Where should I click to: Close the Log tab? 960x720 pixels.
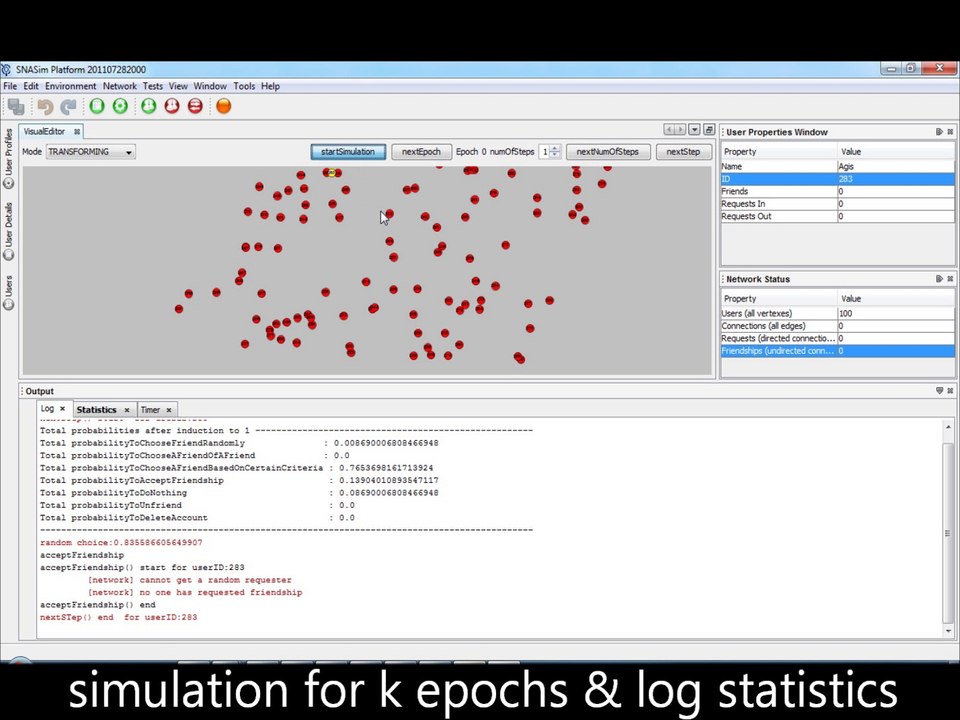click(x=62, y=409)
